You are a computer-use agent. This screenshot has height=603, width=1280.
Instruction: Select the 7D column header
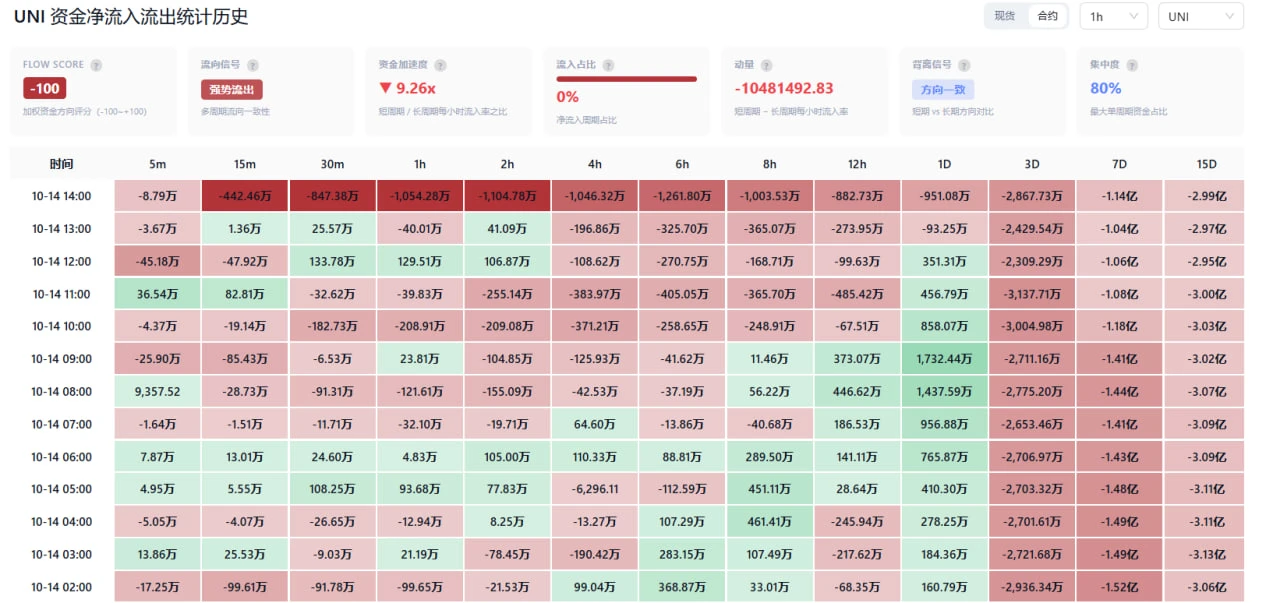click(1119, 164)
